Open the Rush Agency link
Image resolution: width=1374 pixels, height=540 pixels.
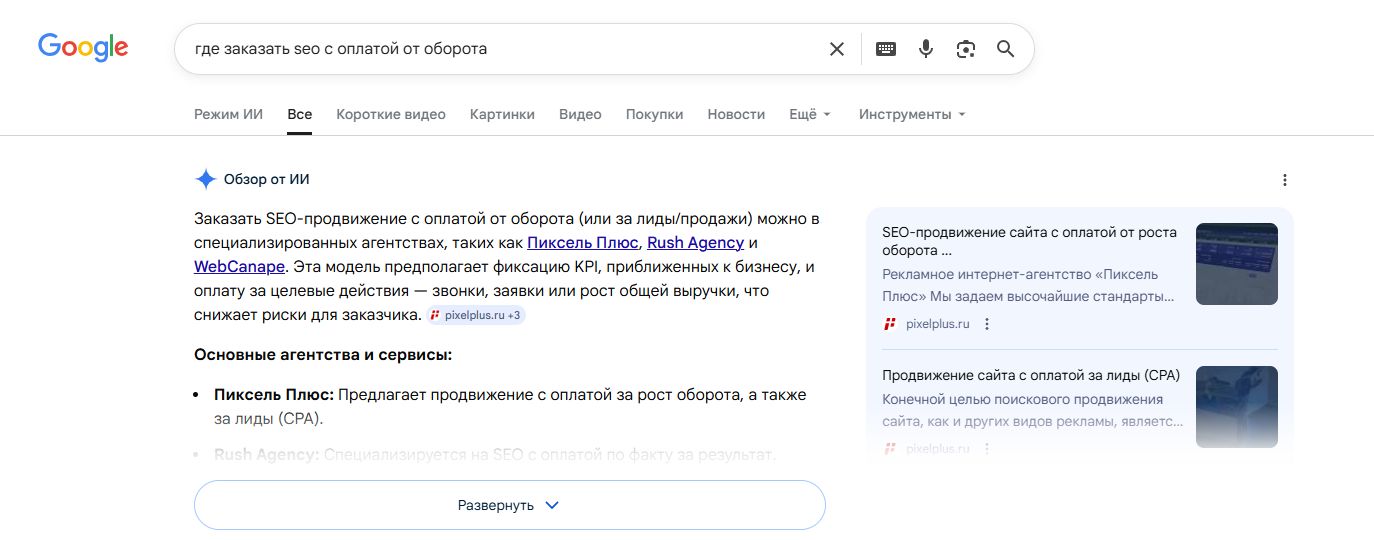tap(695, 243)
